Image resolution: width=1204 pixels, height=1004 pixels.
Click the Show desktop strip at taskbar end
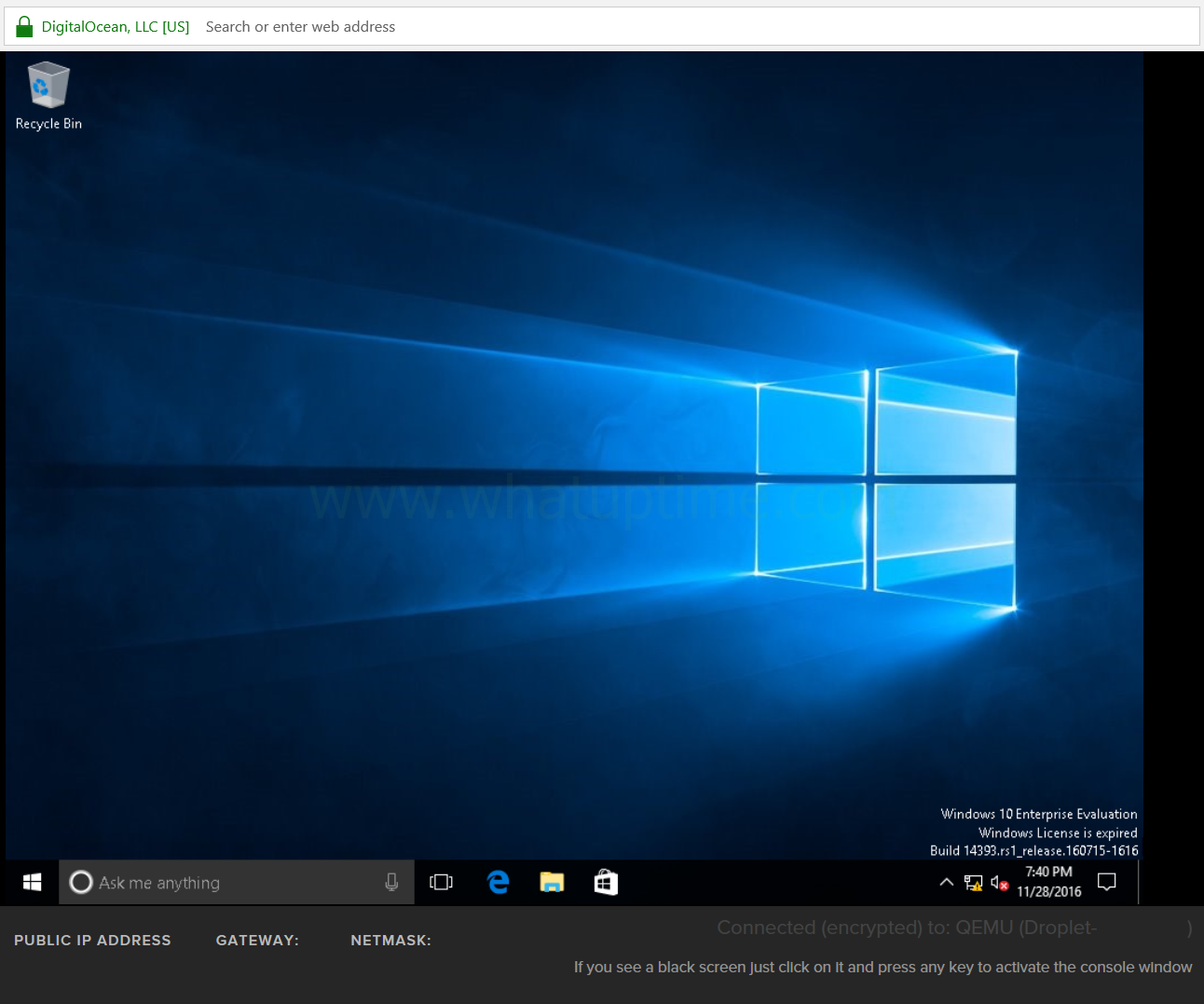click(x=1141, y=882)
